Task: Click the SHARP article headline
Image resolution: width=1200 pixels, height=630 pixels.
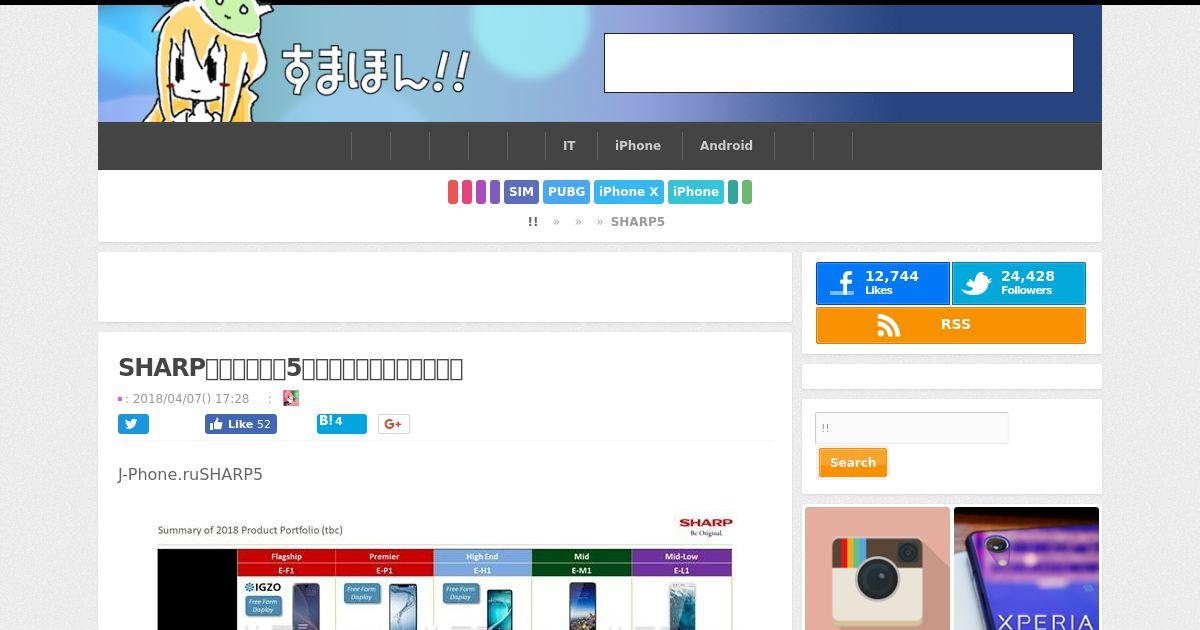Action: point(290,368)
